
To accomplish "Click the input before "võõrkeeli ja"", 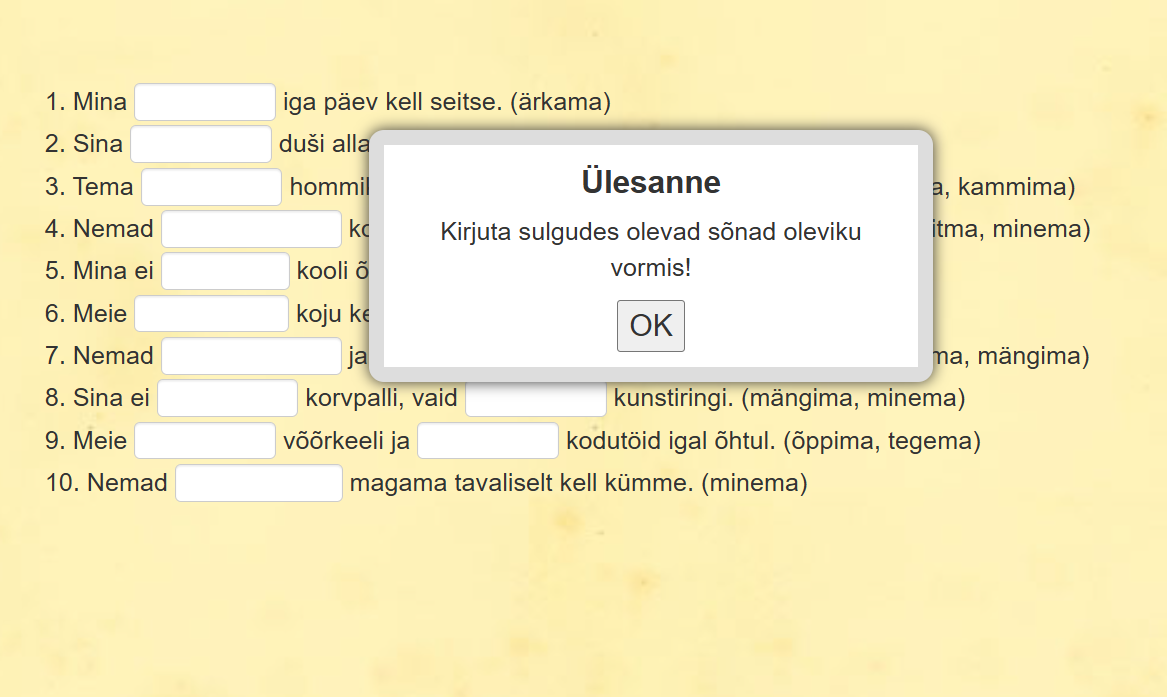I will point(205,441).
